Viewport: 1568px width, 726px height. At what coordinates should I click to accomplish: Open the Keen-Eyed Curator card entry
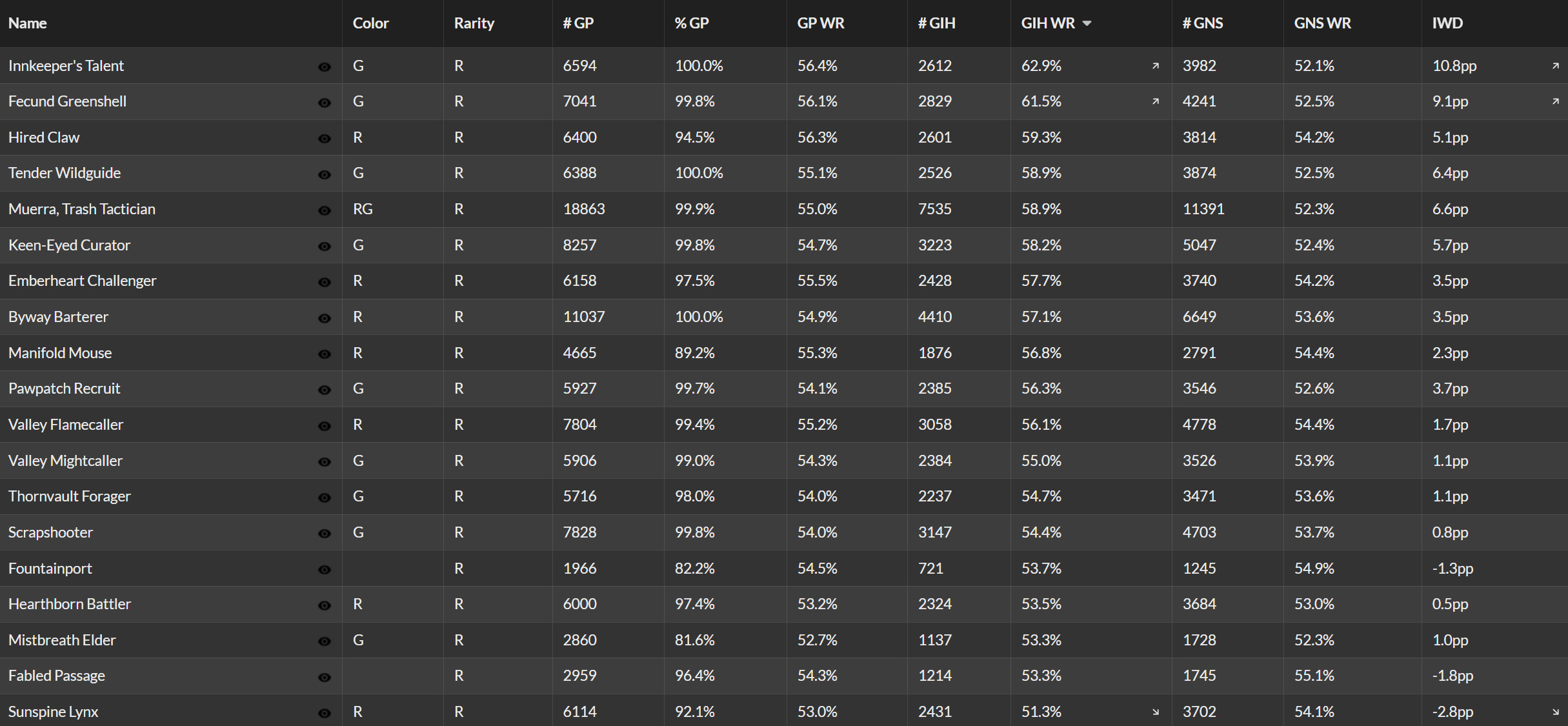coord(69,245)
